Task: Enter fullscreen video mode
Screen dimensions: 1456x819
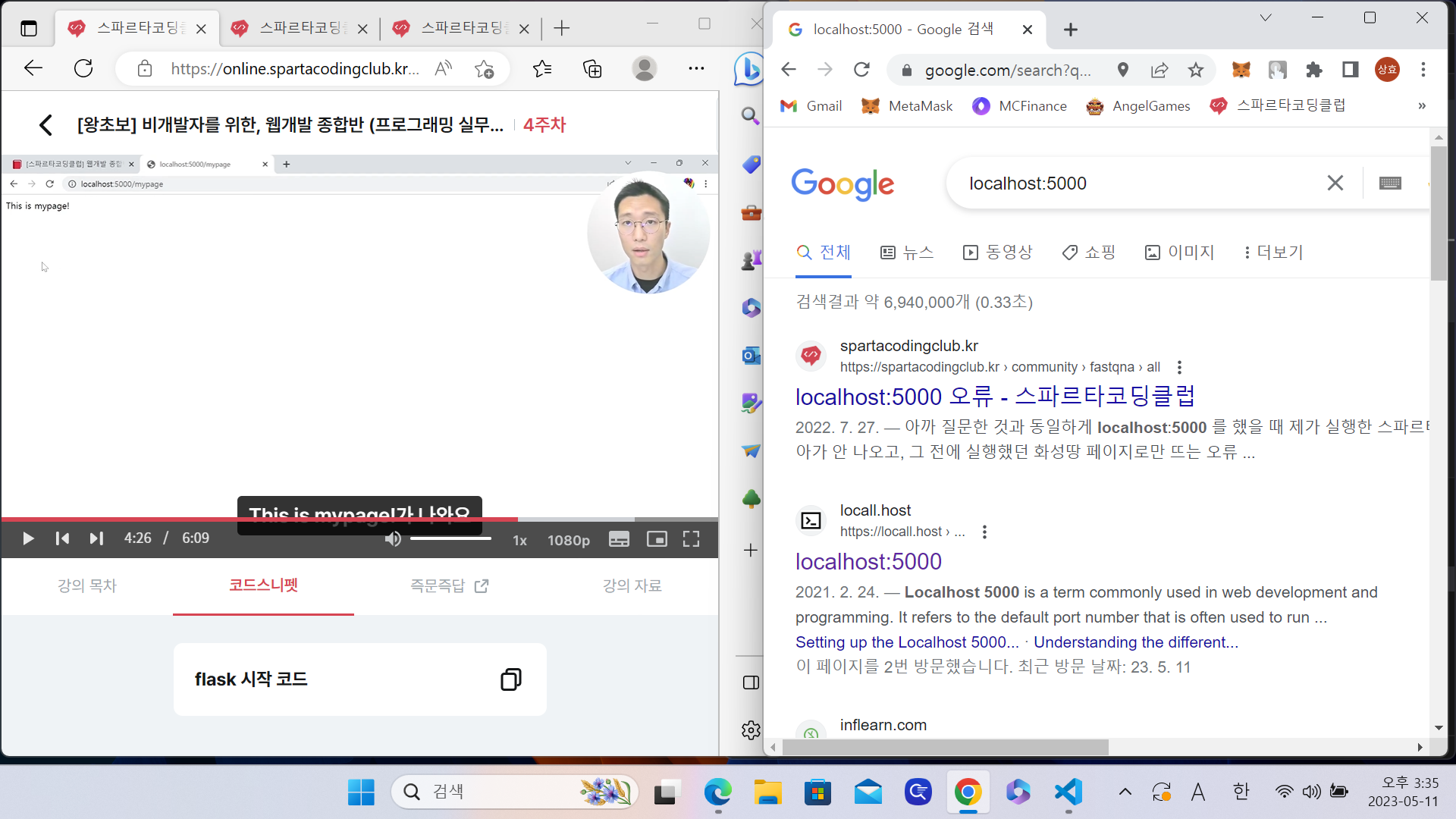Action: [691, 539]
